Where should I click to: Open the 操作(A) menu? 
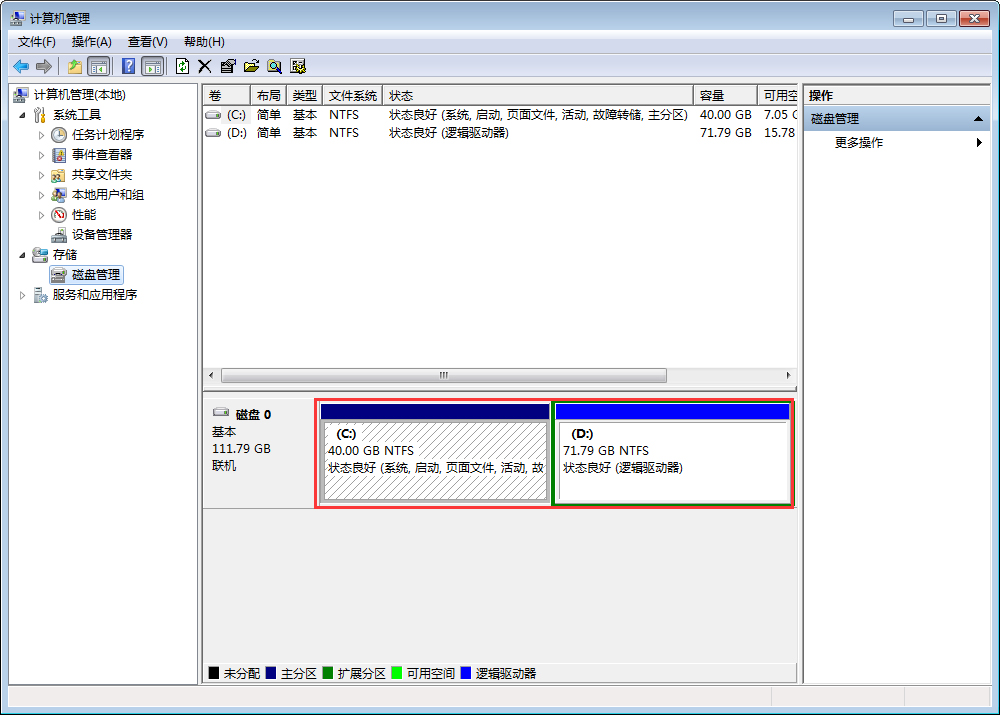pyautogui.click(x=91, y=42)
